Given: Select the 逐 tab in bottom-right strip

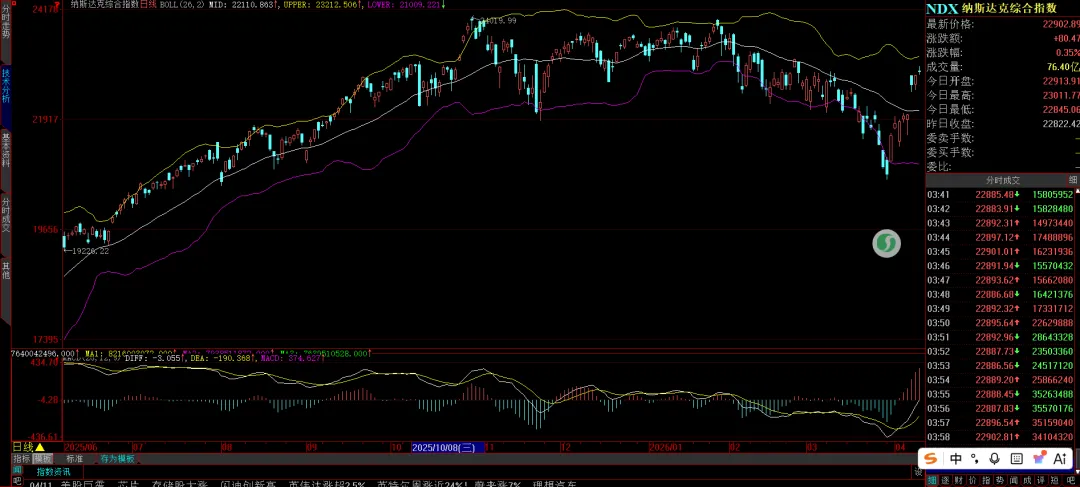Looking at the screenshot, I should [x=946, y=480].
